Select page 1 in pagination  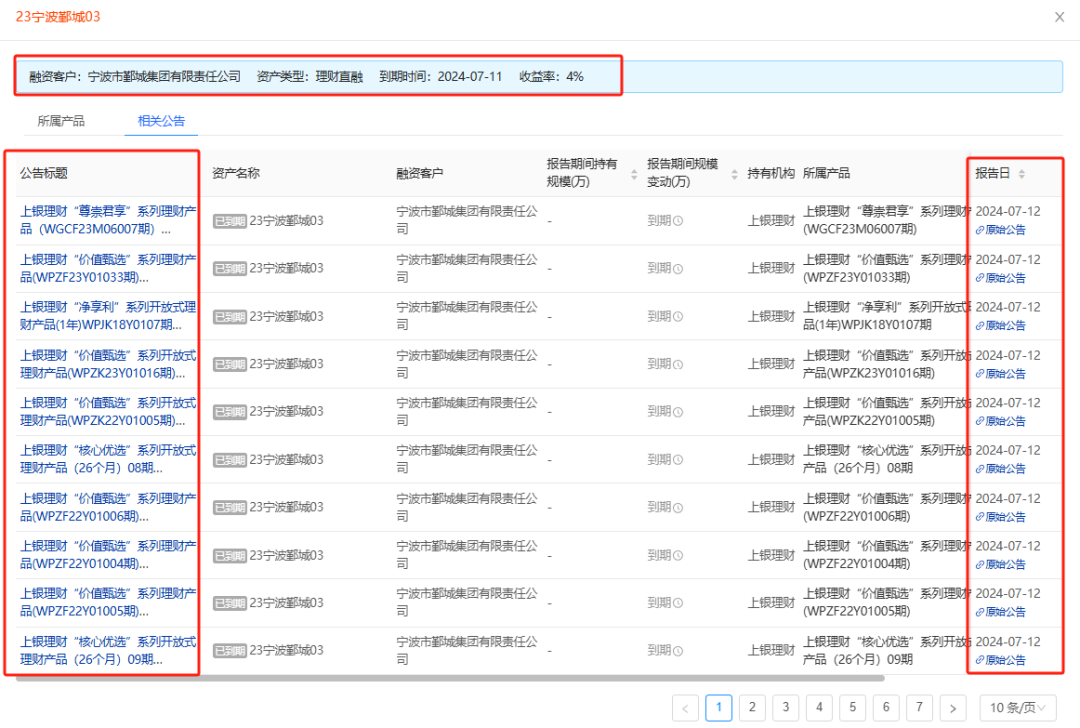coord(719,707)
